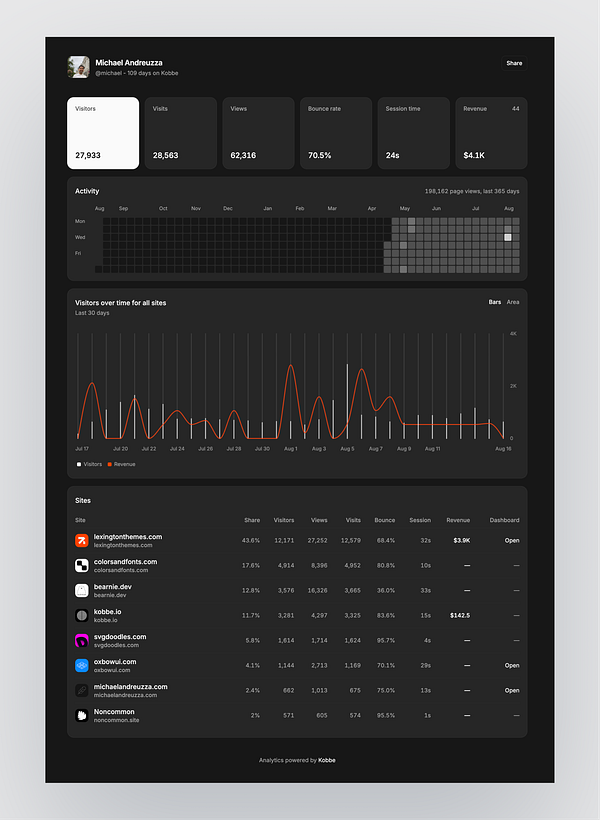Select the Revenue metric card
This screenshot has height=820, width=600.
(x=491, y=133)
